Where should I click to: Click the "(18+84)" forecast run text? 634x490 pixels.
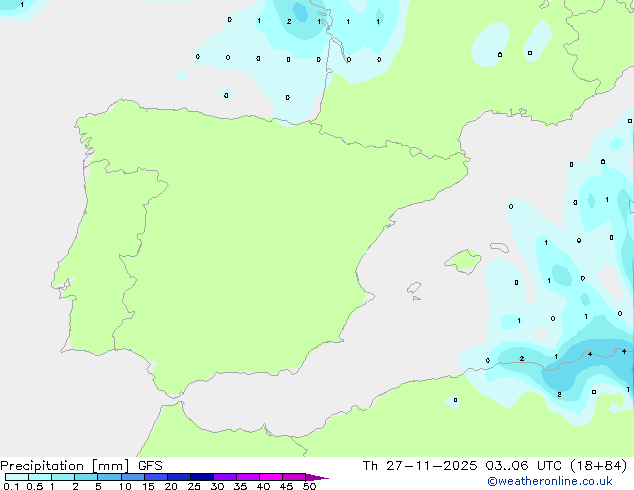600,466
